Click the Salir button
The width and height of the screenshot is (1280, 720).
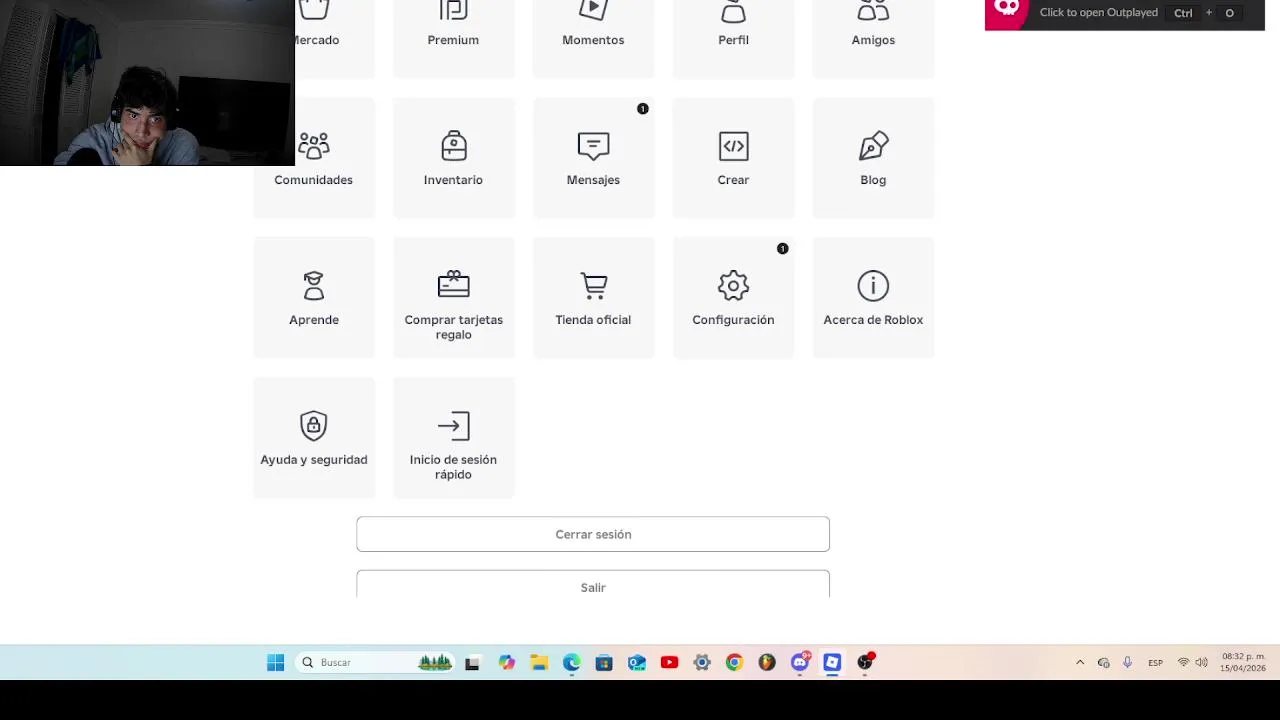[x=593, y=585]
